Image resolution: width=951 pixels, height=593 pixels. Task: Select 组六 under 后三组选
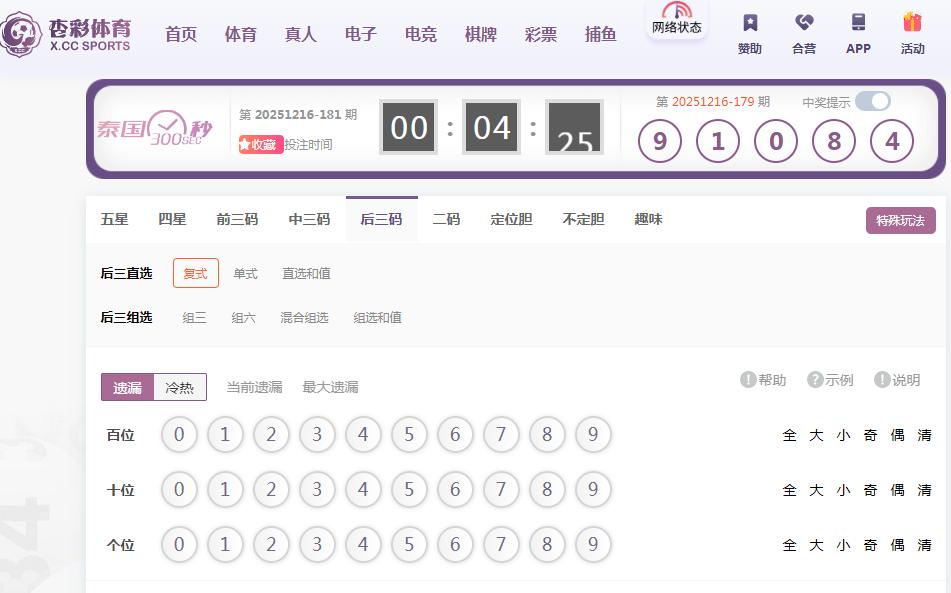pos(243,318)
